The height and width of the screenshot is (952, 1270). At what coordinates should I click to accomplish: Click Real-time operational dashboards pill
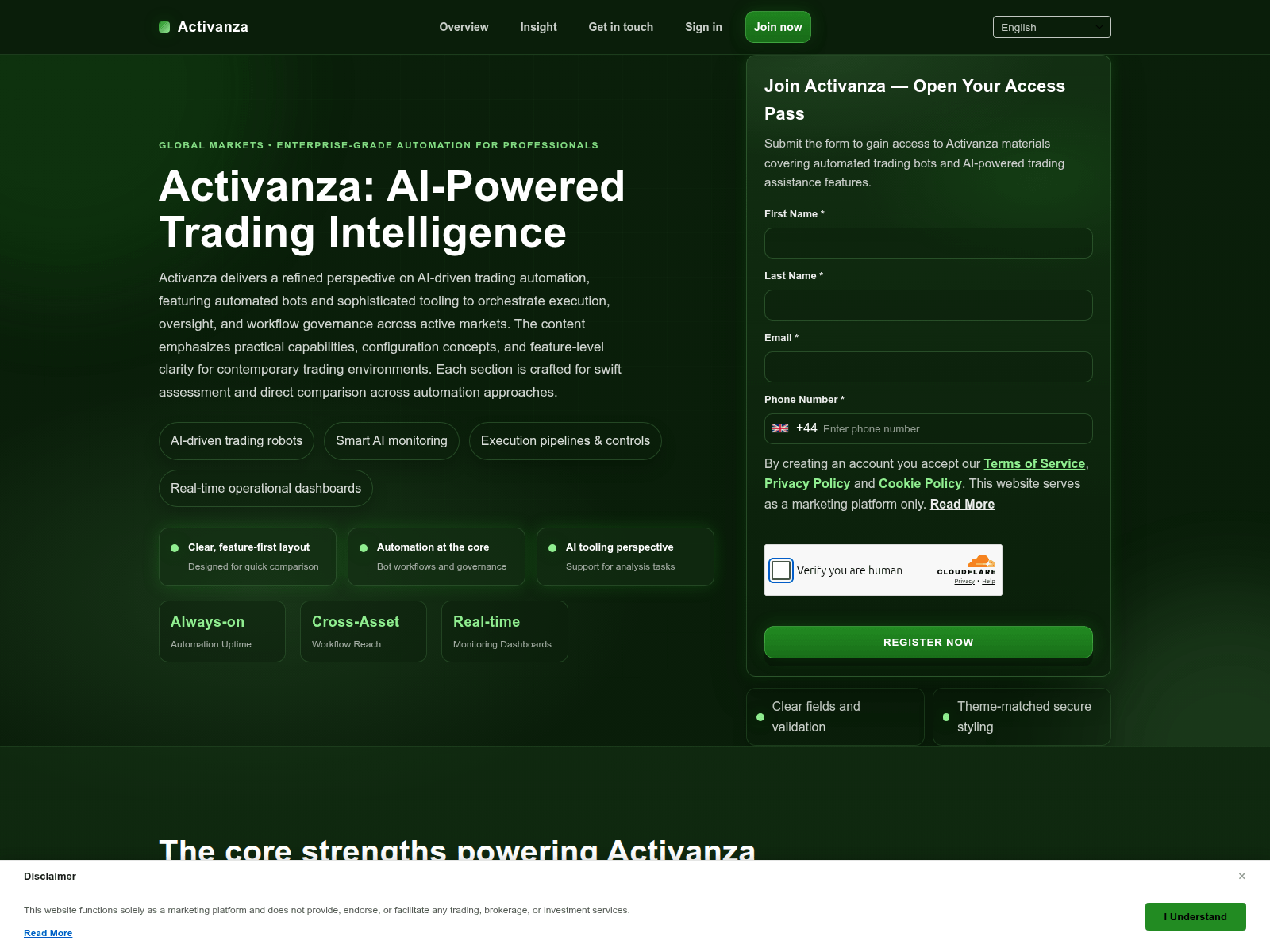[x=266, y=489]
